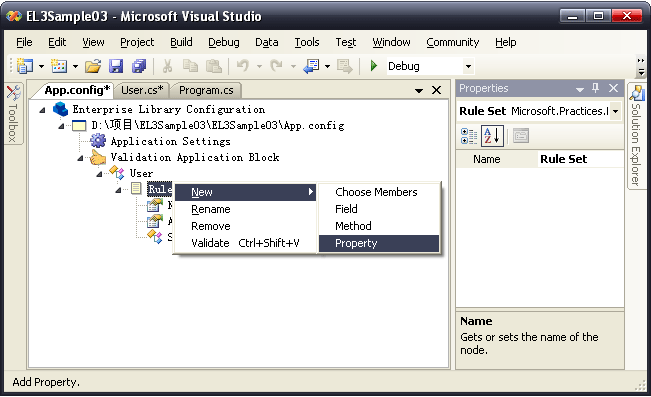Viewport: 651px width, 397px height.
Task: Click the Navigate Backward toolbar icon
Action: point(311,66)
